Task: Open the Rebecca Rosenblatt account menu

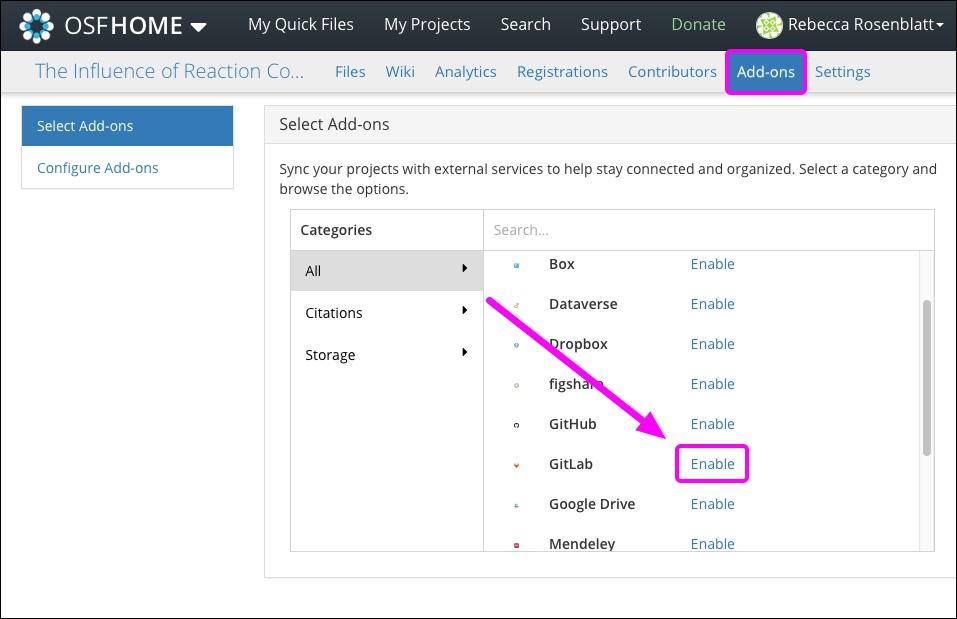Action: (x=850, y=24)
